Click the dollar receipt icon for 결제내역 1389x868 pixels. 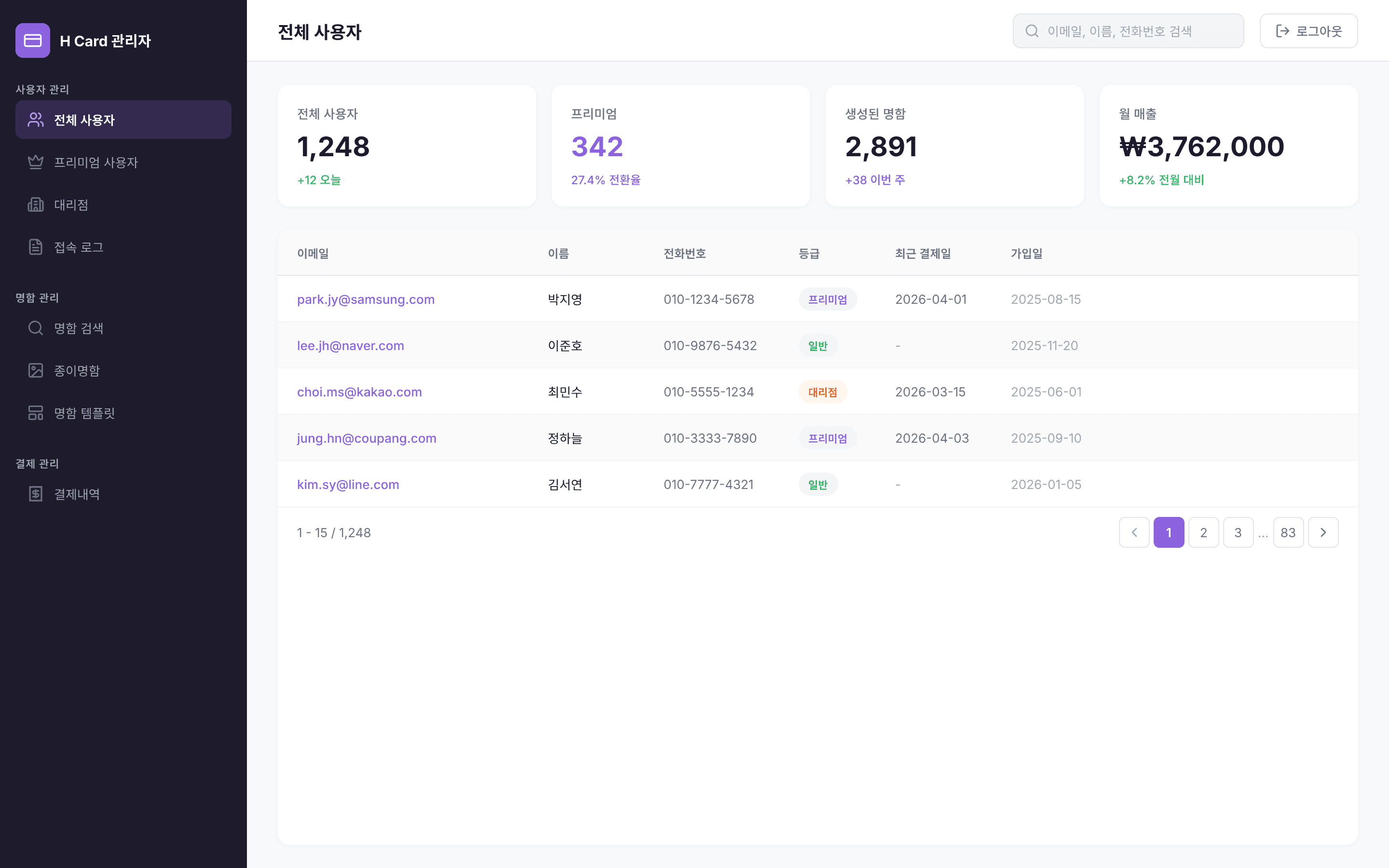click(35, 494)
